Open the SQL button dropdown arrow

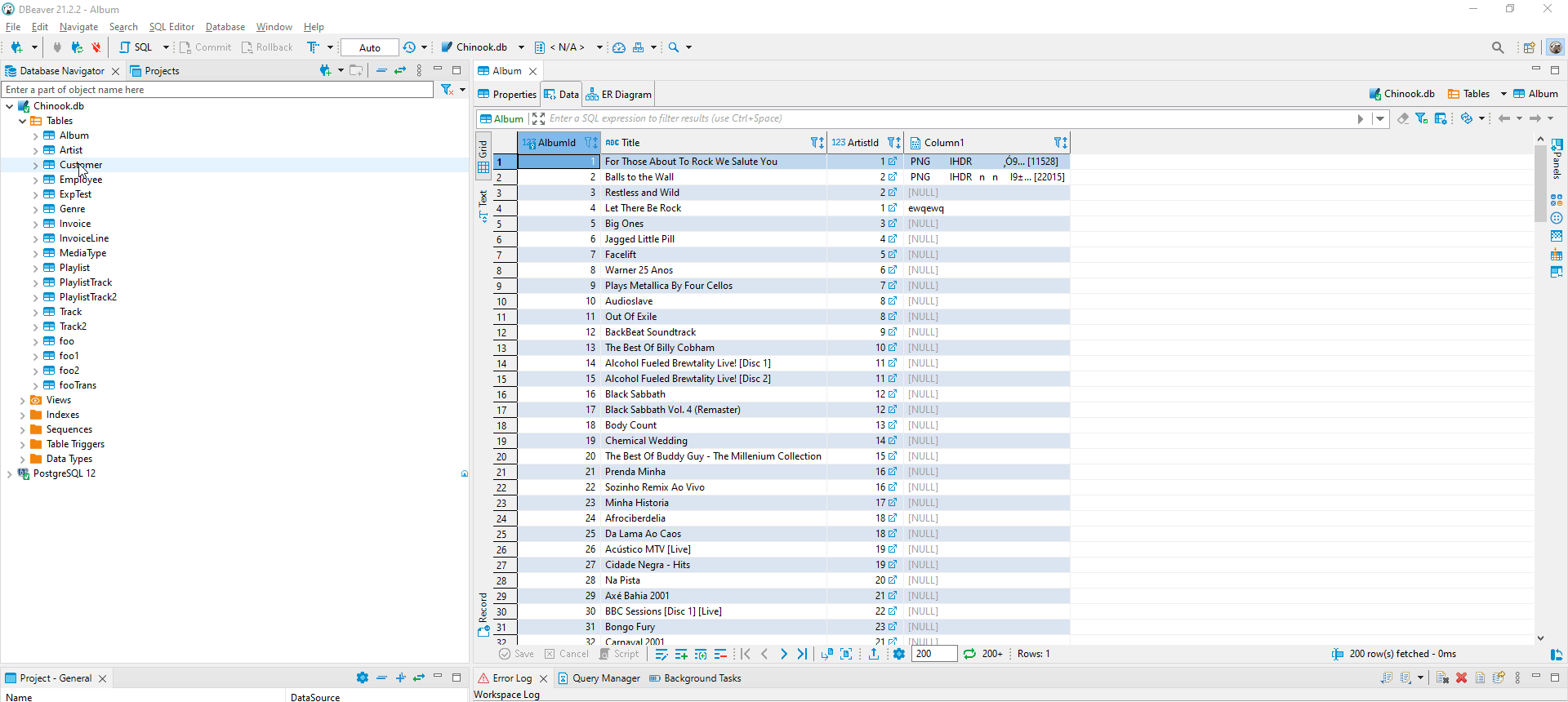point(166,47)
